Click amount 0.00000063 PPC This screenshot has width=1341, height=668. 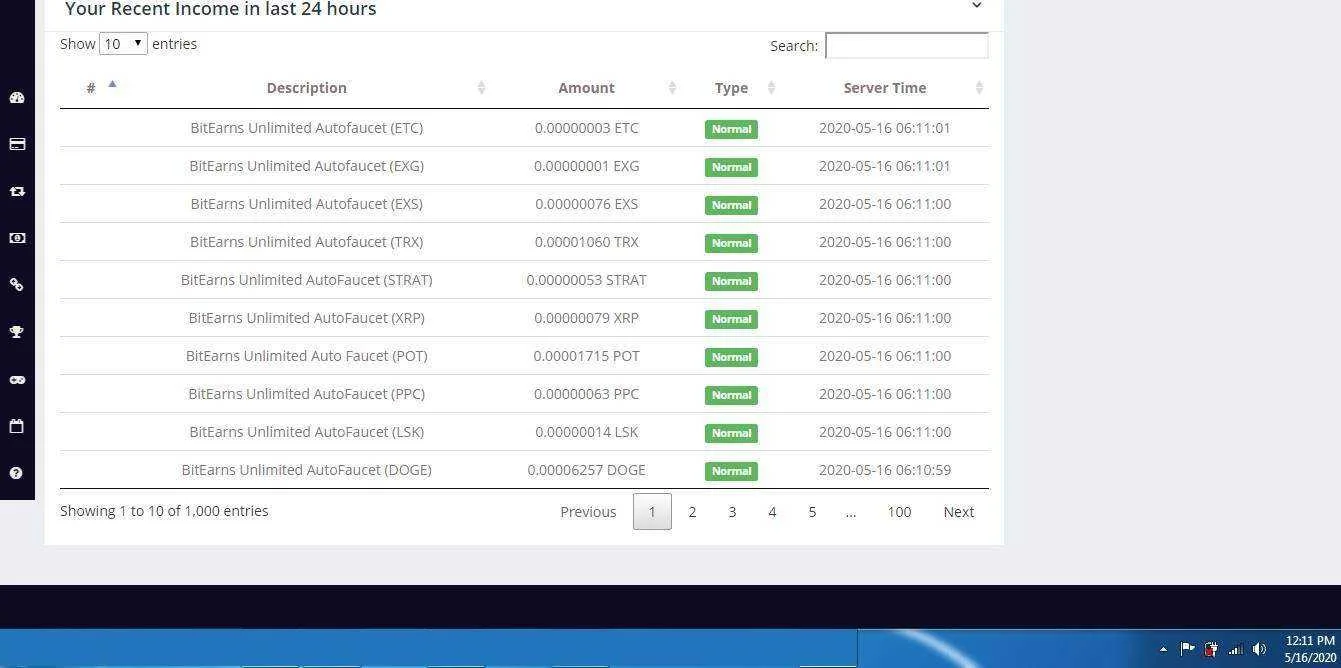pyautogui.click(x=586, y=394)
